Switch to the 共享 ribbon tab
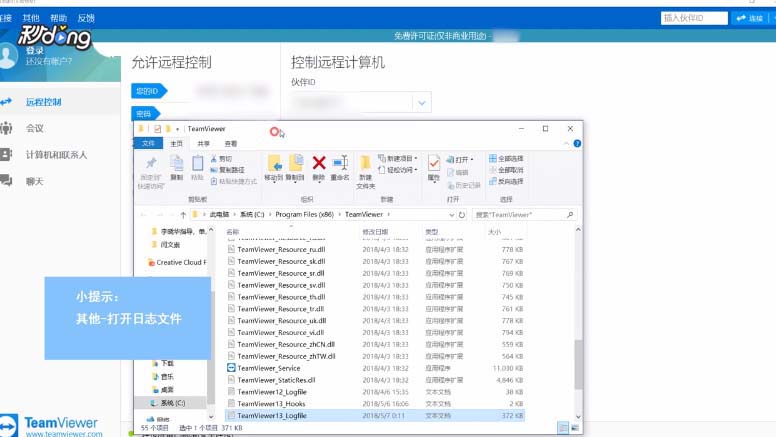Image resolution: width=776 pixels, height=437 pixels. pos(203,144)
